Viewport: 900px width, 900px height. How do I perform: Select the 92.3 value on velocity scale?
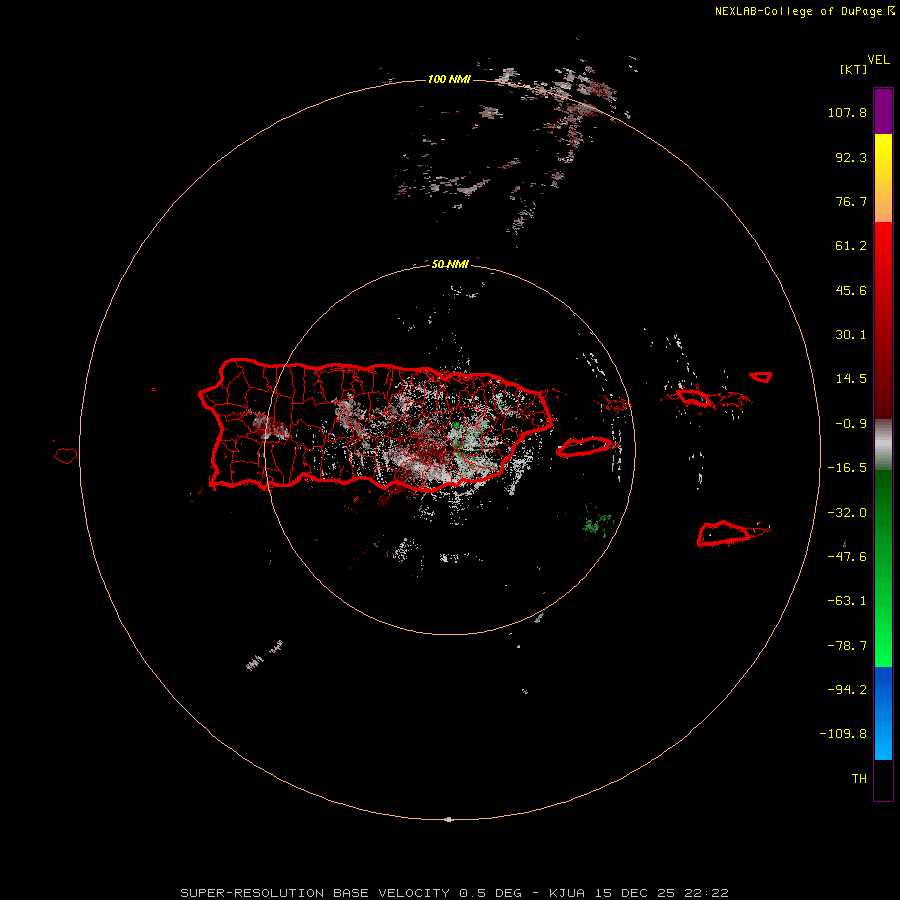click(851, 157)
